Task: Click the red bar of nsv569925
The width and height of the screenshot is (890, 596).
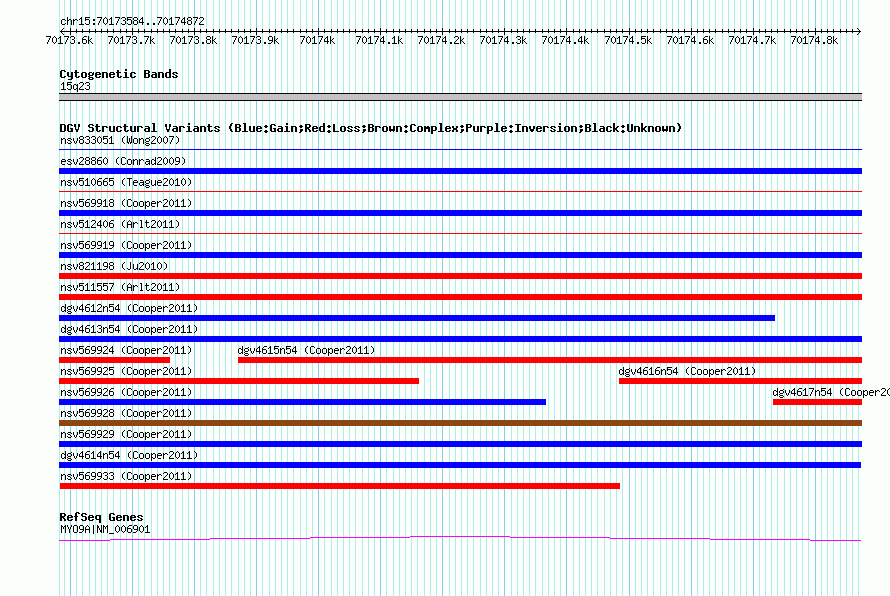Action: 239,381
